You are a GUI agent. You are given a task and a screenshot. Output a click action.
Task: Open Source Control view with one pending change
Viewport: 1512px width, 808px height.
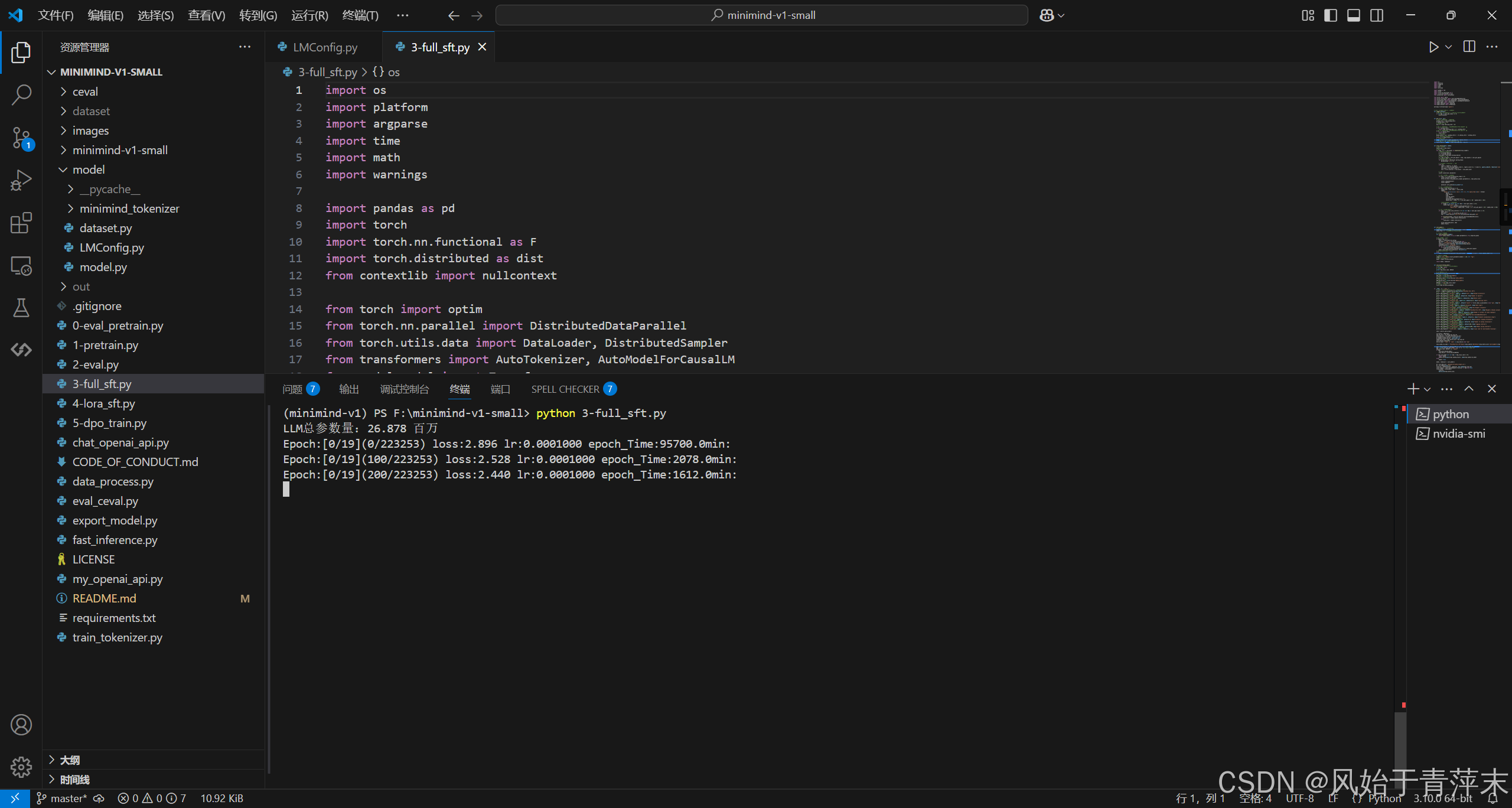(21, 138)
